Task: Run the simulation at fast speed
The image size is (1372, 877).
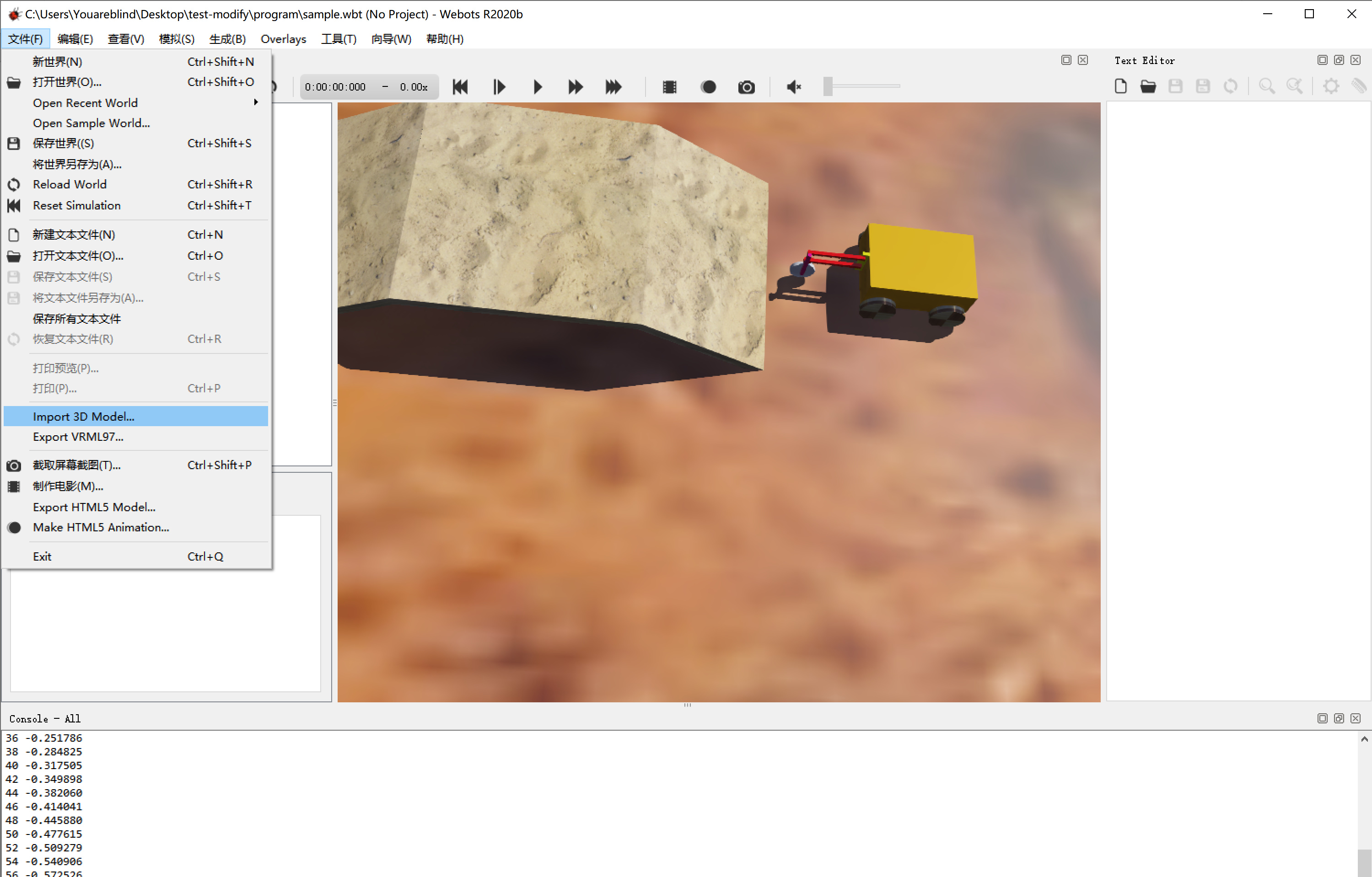Action: (x=575, y=86)
